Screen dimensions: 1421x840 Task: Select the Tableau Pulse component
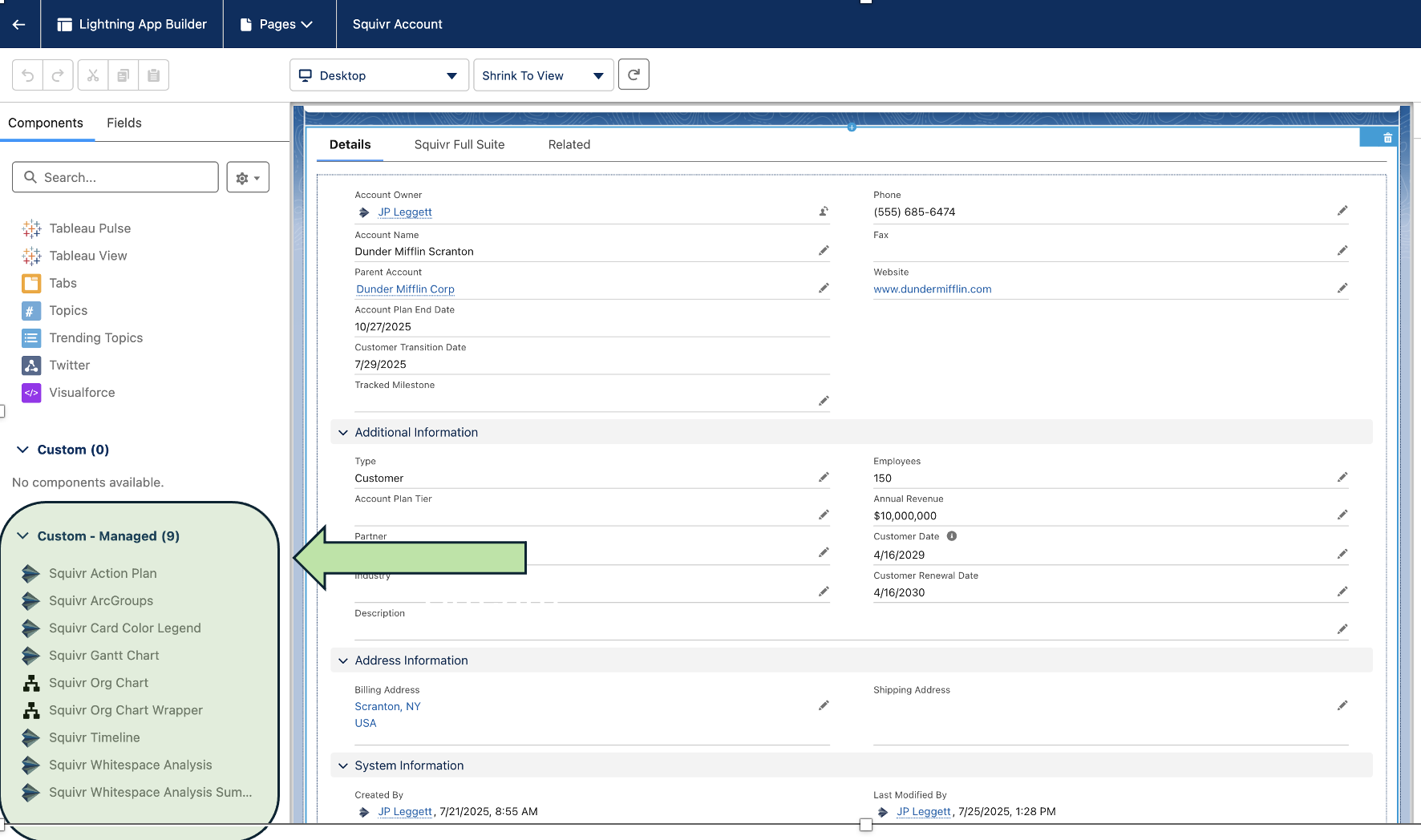90,228
